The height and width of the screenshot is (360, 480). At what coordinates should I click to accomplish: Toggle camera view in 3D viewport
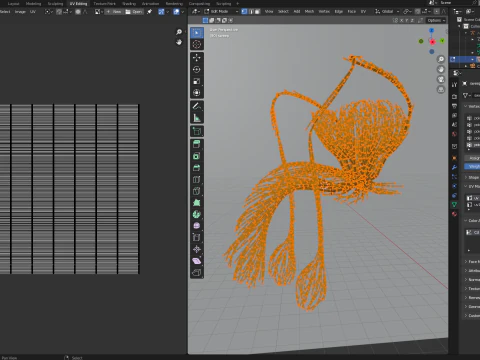tap(441, 79)
